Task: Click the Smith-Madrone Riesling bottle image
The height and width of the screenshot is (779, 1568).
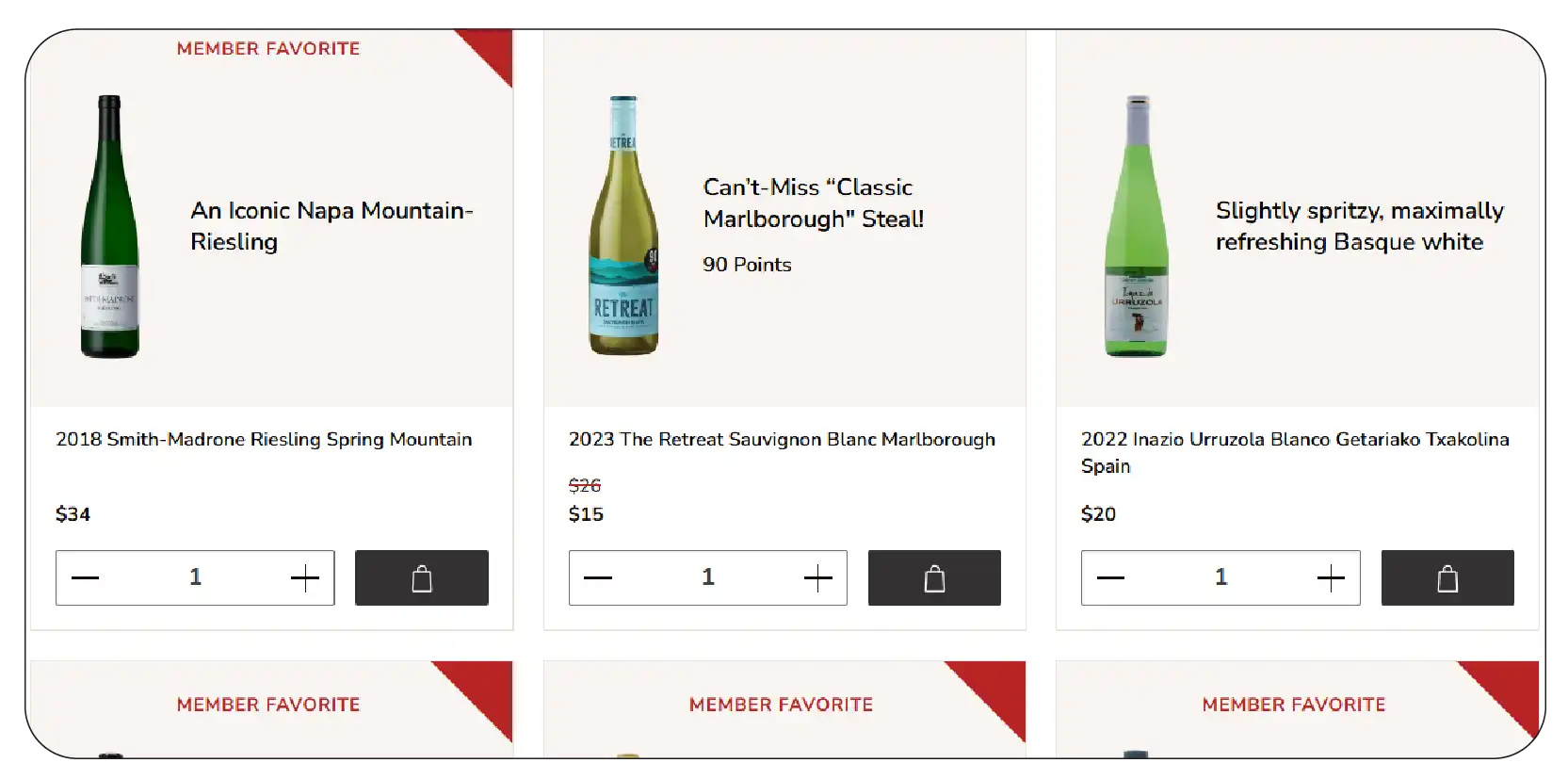Action: (x=110, y=226)
